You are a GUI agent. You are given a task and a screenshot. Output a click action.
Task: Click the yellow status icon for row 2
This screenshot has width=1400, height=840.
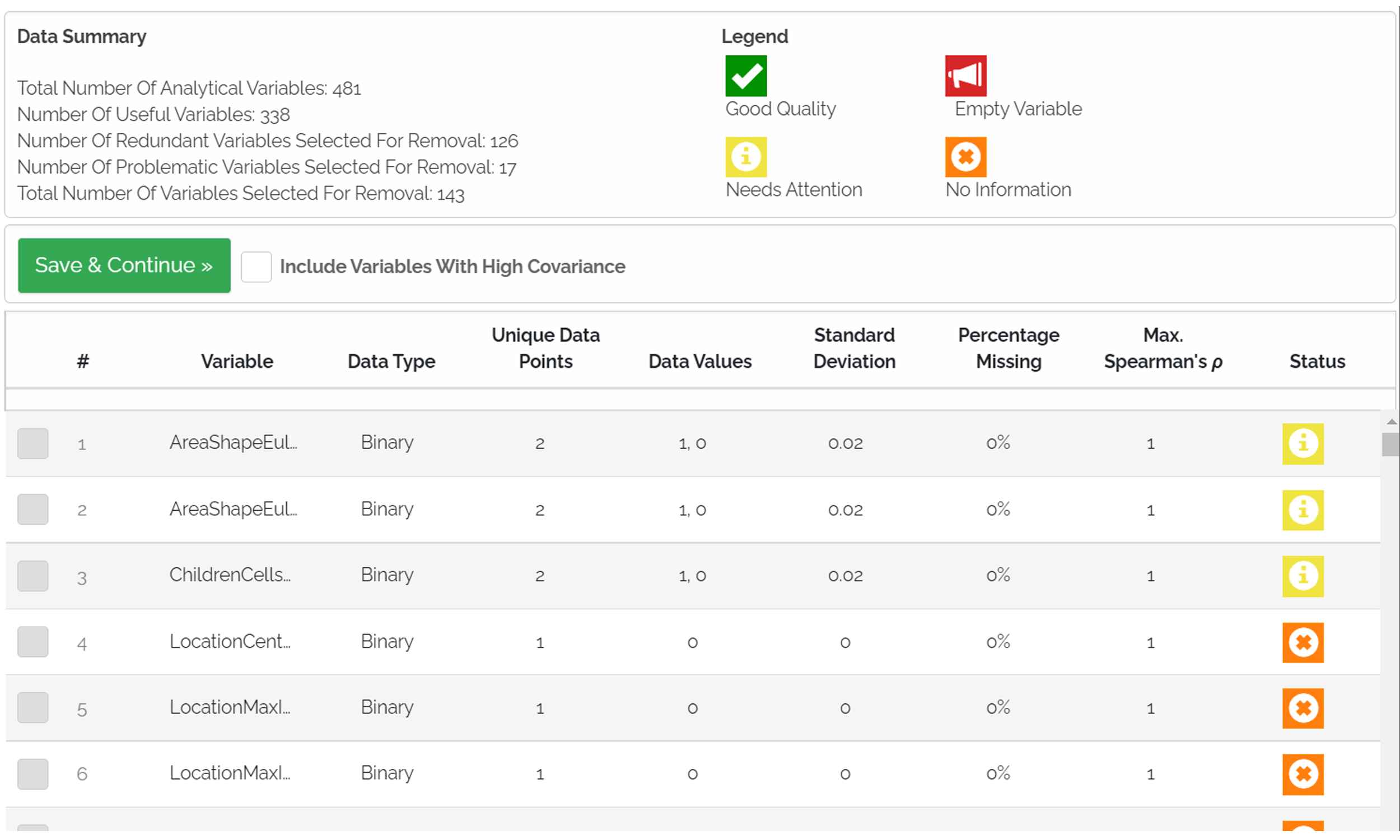(1302, 510)
